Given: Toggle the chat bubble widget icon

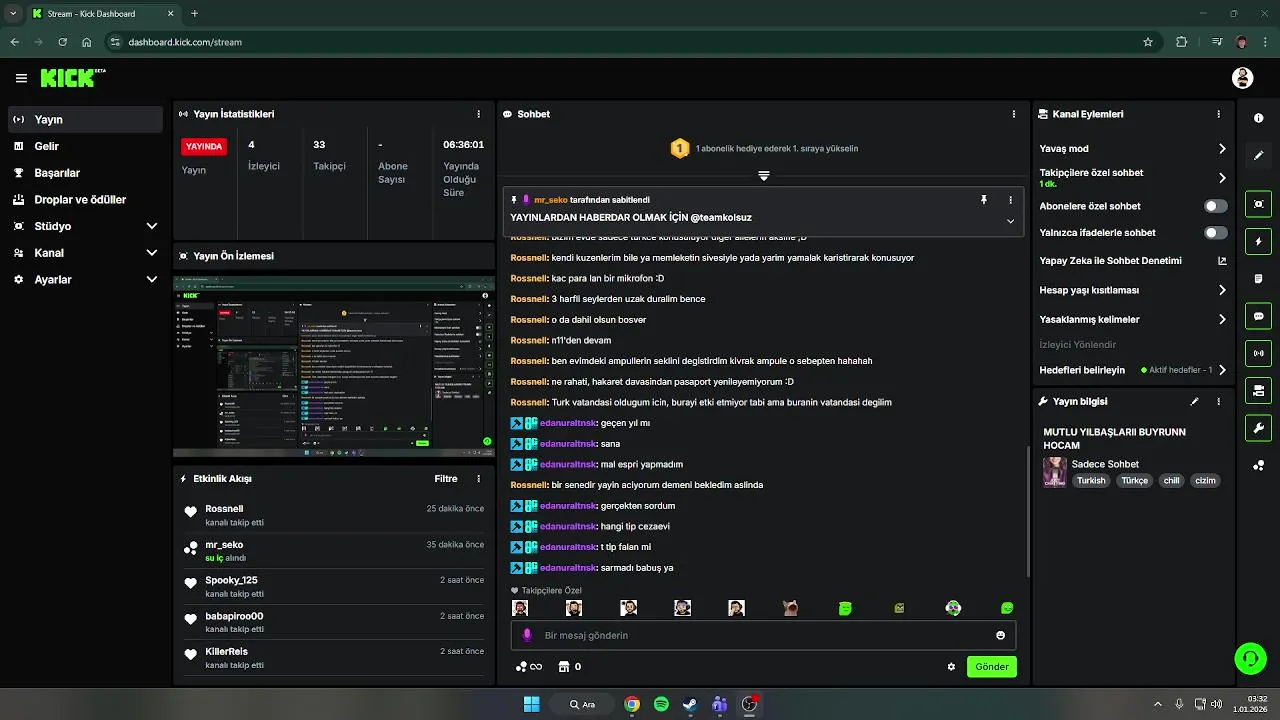Looking at the screenshot, I should 1258,316.
